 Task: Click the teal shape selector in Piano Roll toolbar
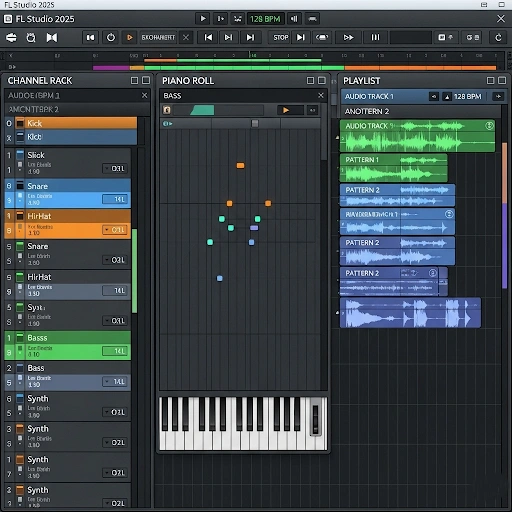point(203,110)
